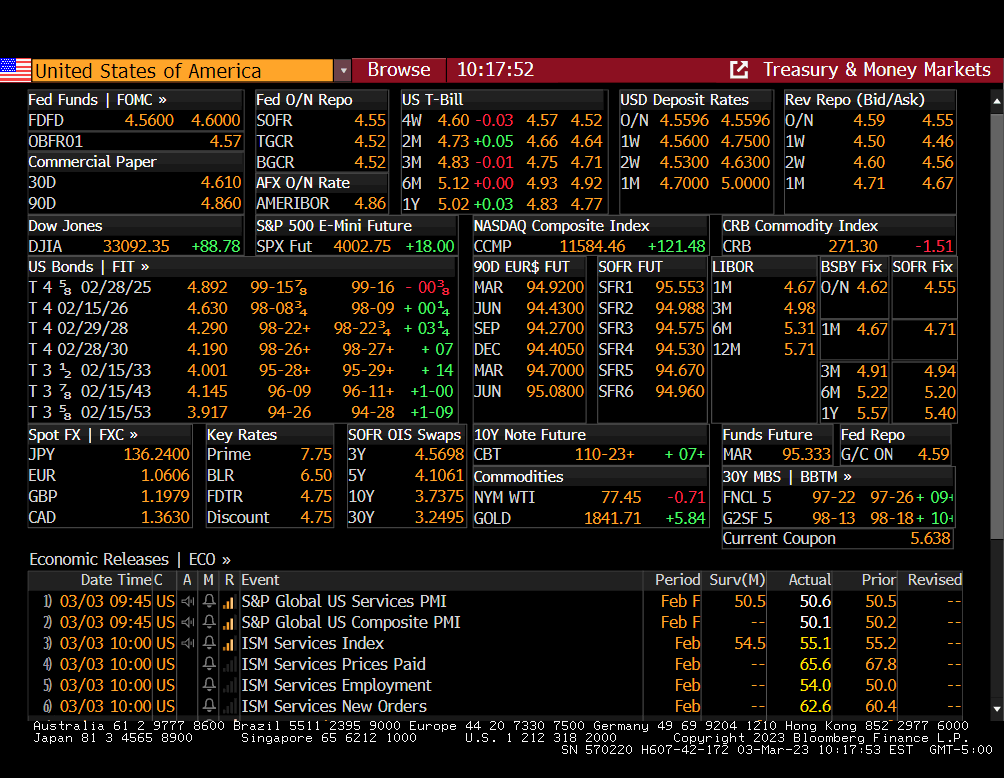Toggle alert bell for ISM Services Employment
Screen dimensions: 1004x778
click(209, 685)
